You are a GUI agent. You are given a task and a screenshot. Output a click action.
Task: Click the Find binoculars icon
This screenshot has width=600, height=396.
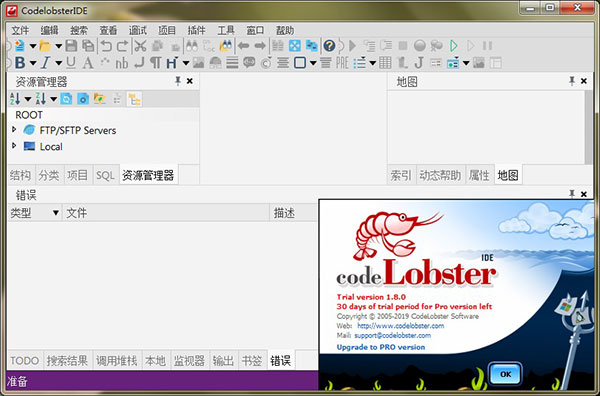point(192,46)
